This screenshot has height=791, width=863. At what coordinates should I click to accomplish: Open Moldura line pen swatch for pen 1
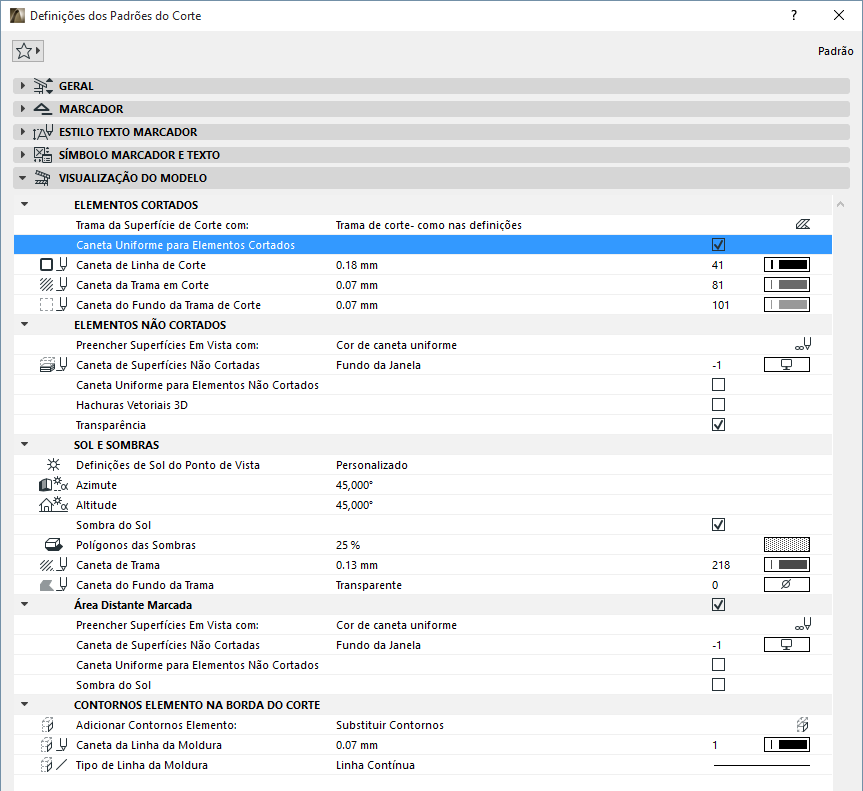coord(786,745)
